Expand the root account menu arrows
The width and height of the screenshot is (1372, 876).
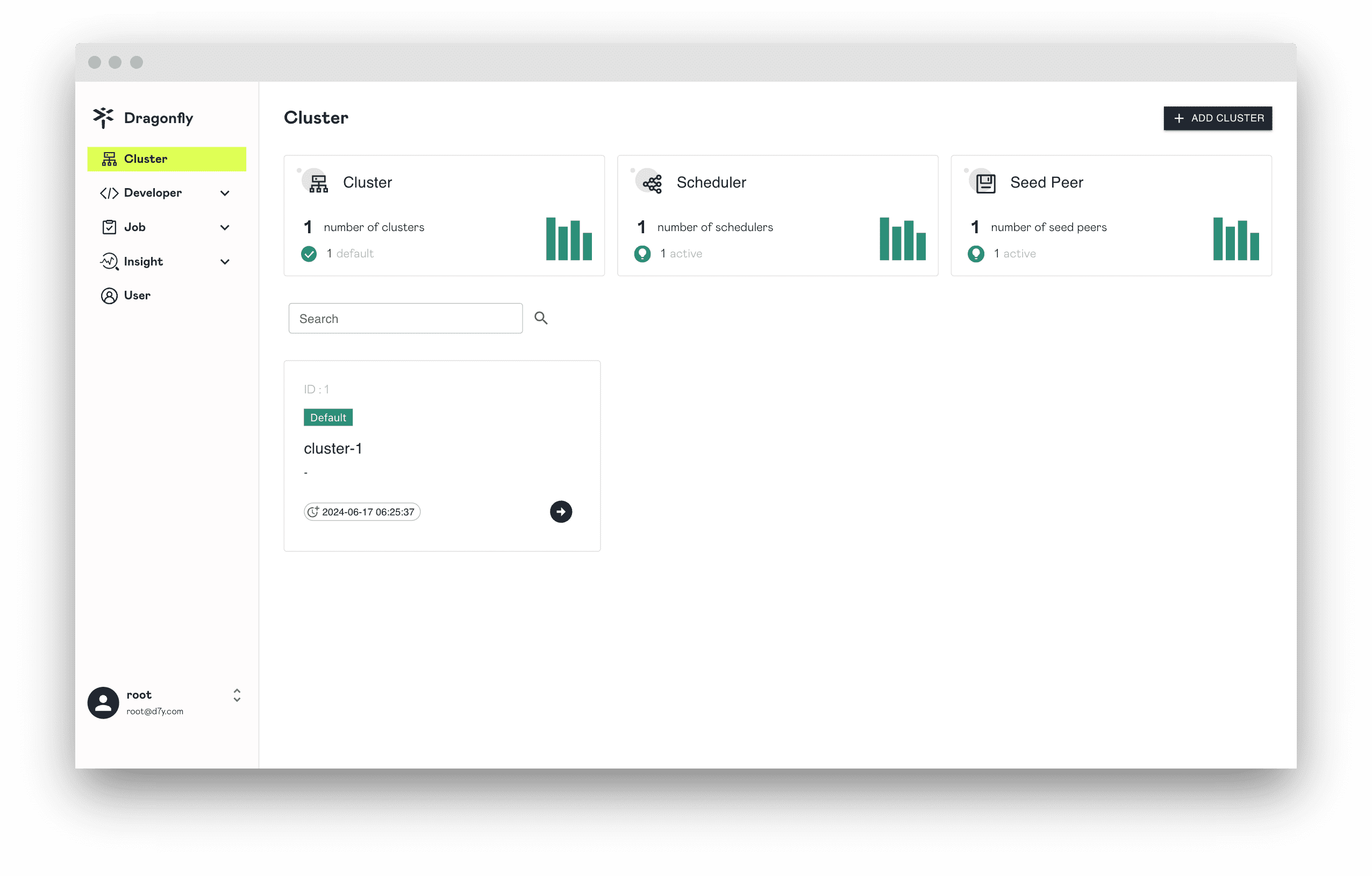click(x=237, y=695)
